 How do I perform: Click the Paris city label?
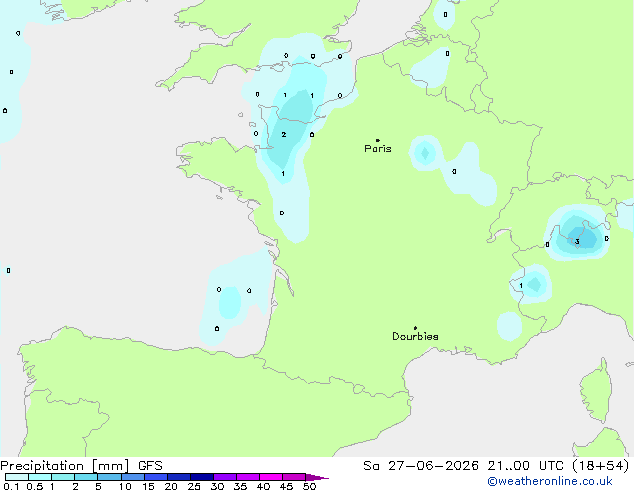(378, 149)
